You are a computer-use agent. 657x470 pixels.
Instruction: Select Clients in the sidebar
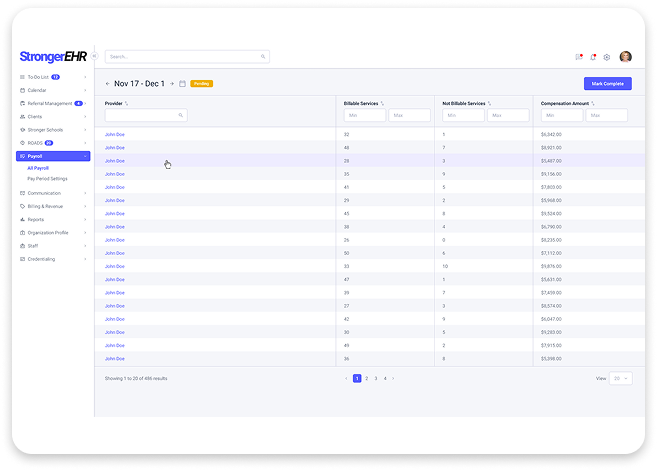pyautogui.click(x=35, y=116)
